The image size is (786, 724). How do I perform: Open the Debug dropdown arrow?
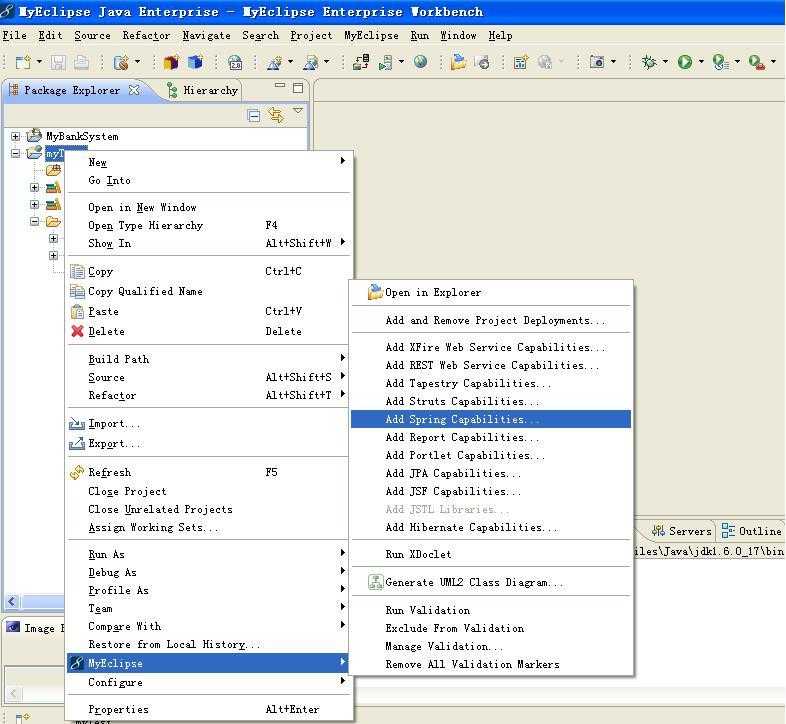click(x=665, y=62)
